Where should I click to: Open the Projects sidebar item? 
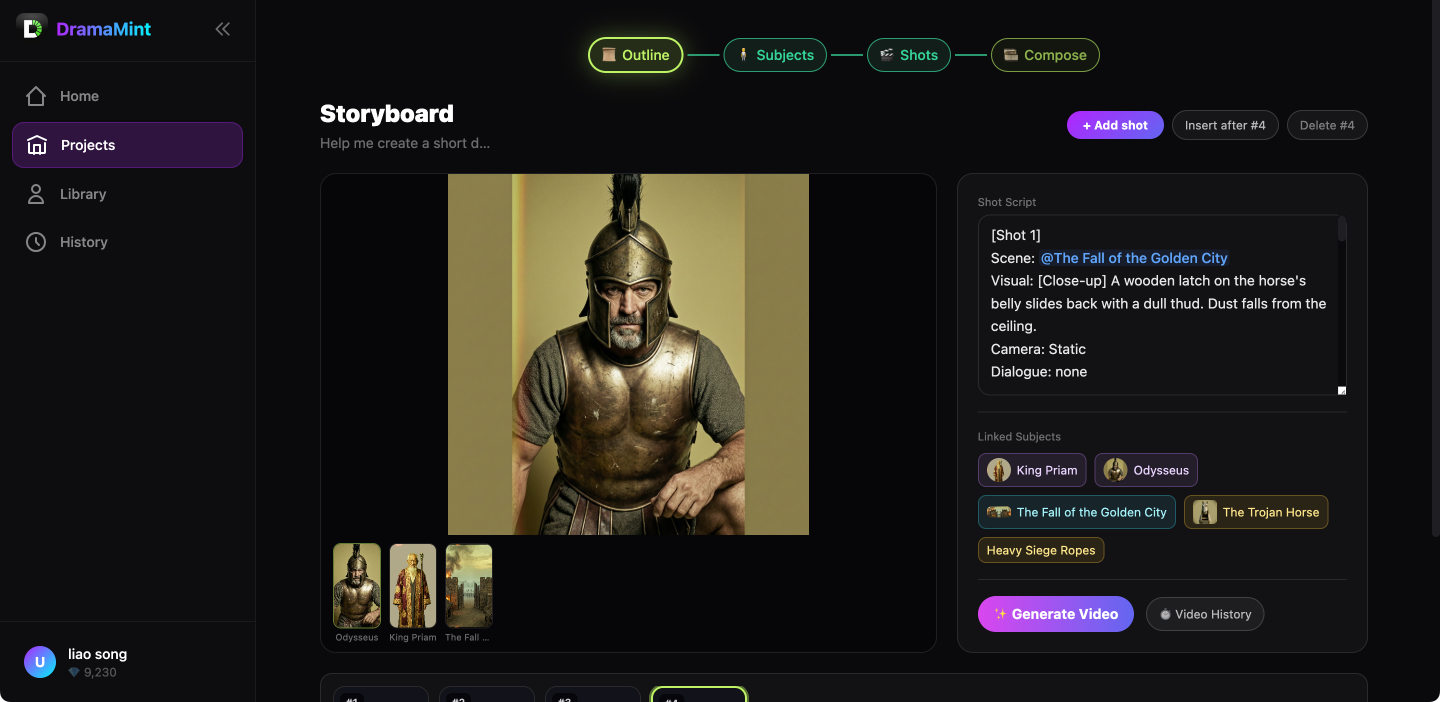[127, 145]
